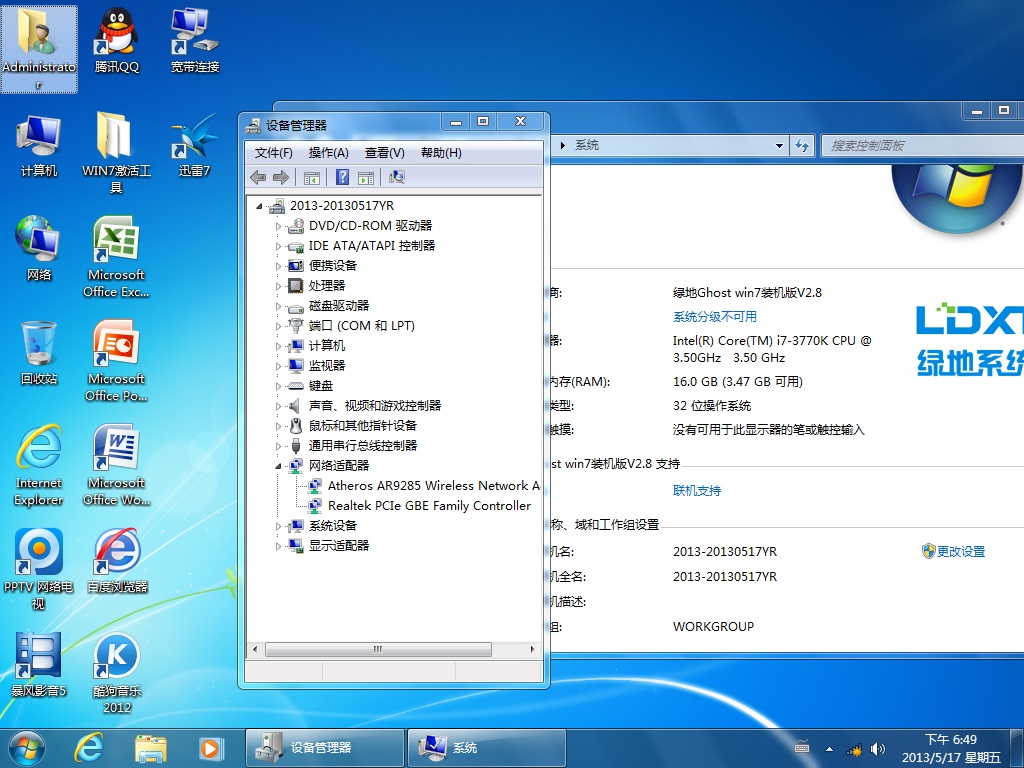Expand the 处理器 node
The image size is (1024, 768).
click(278, 286)
